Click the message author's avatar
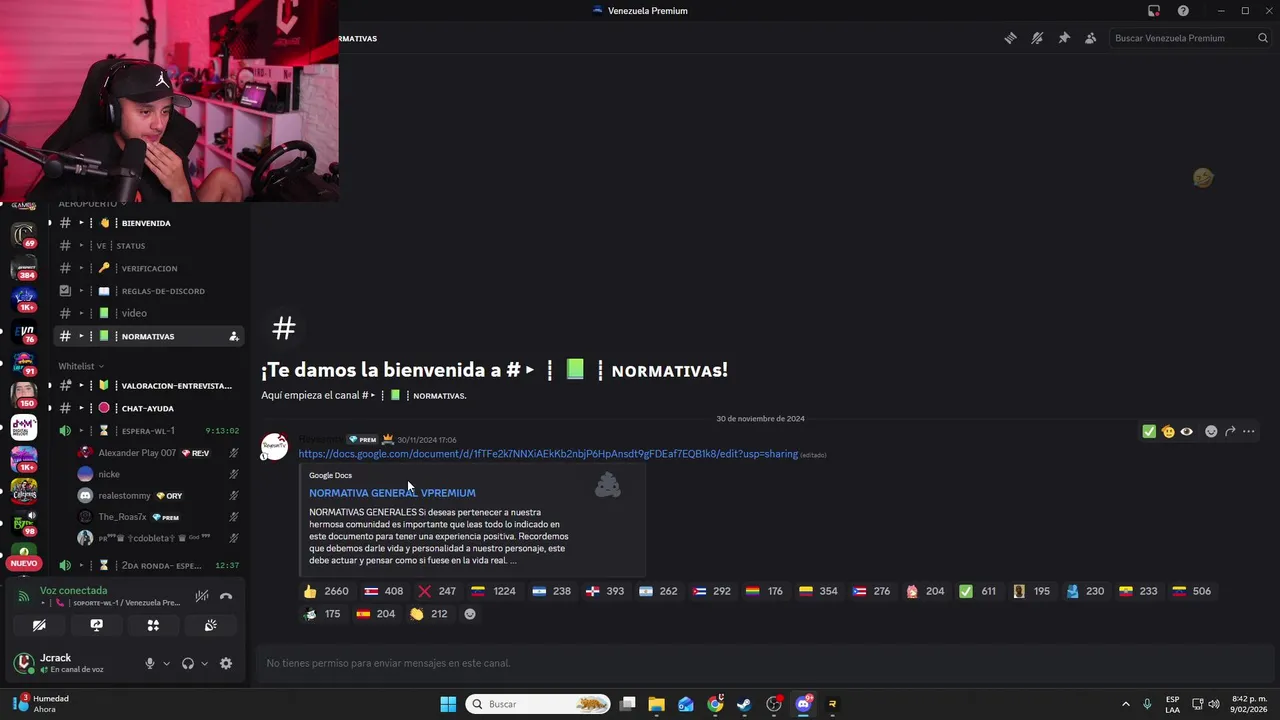1280x720 pixels. tap(275, 446)
